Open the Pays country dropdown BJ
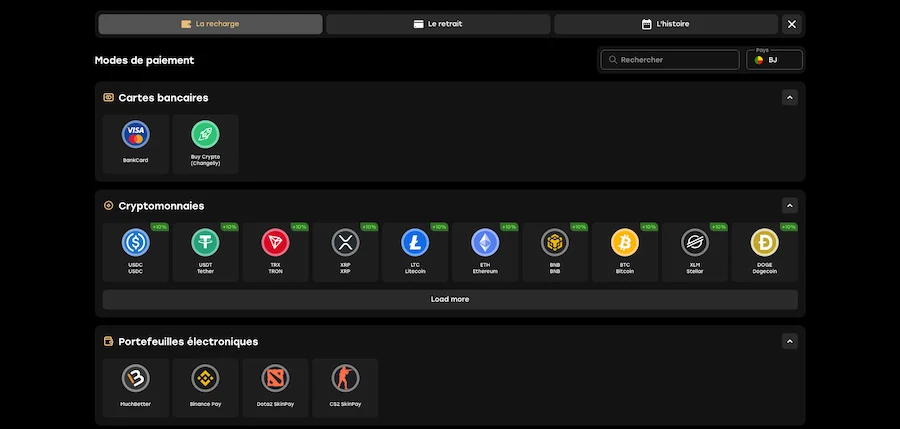 click(774, 60)
